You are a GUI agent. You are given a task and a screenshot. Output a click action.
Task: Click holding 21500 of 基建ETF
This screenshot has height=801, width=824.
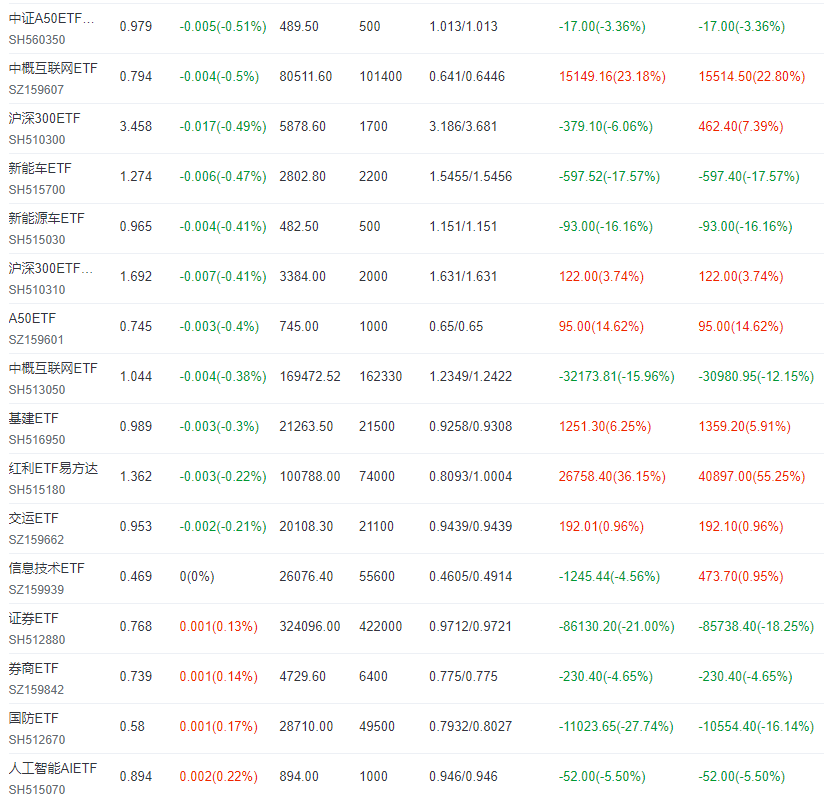click(377, 426)
